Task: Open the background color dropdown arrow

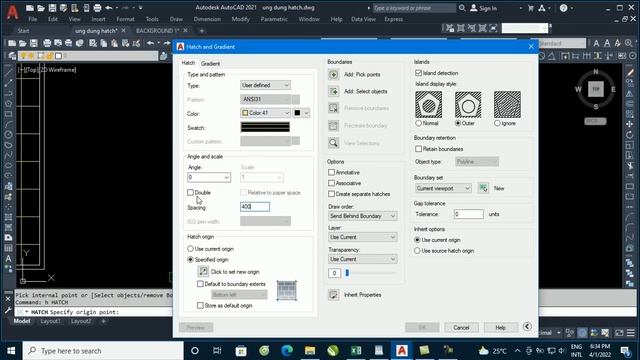Action: (x=306, y=113)
